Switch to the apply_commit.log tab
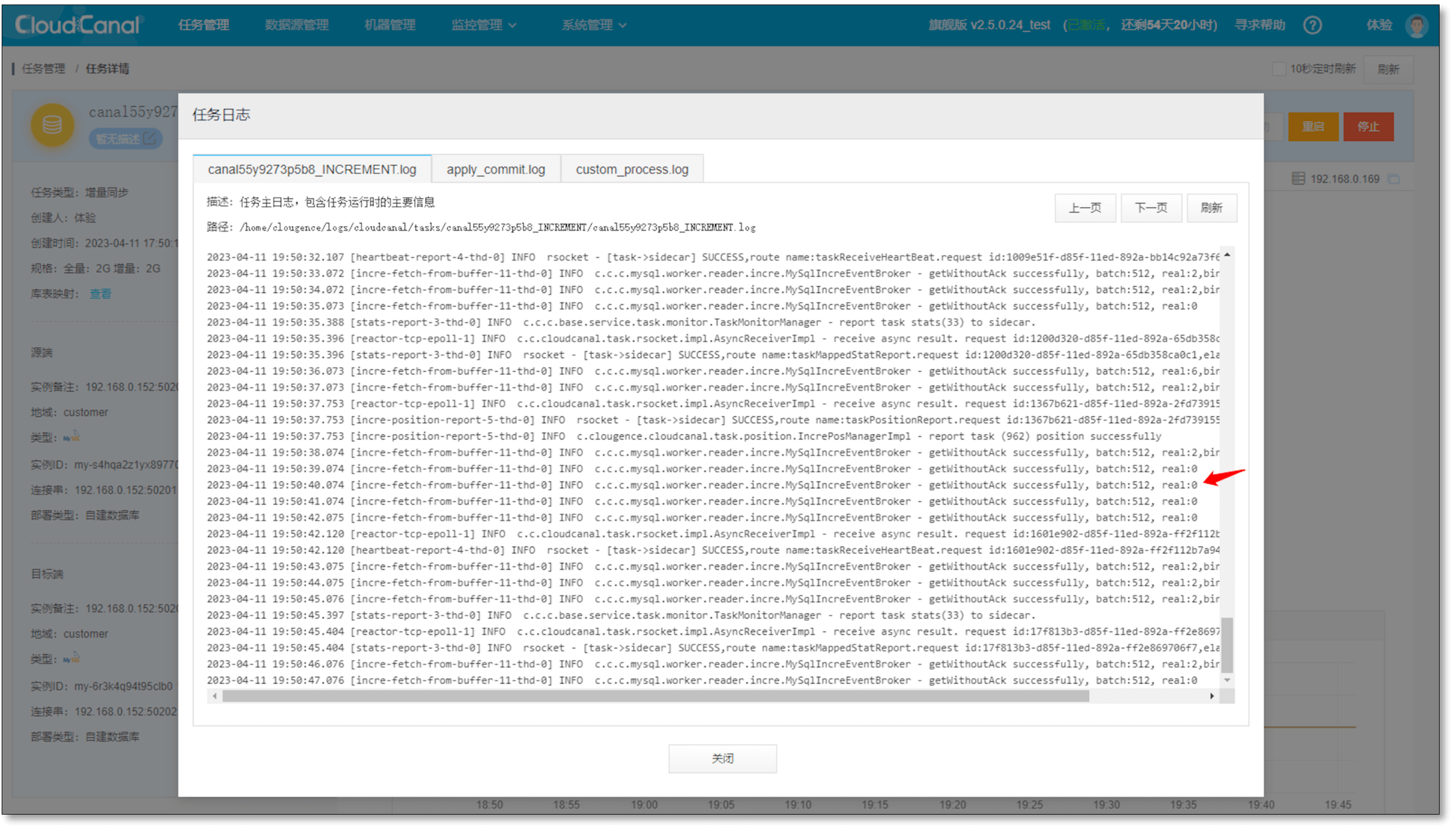 (x=496, y=169)
